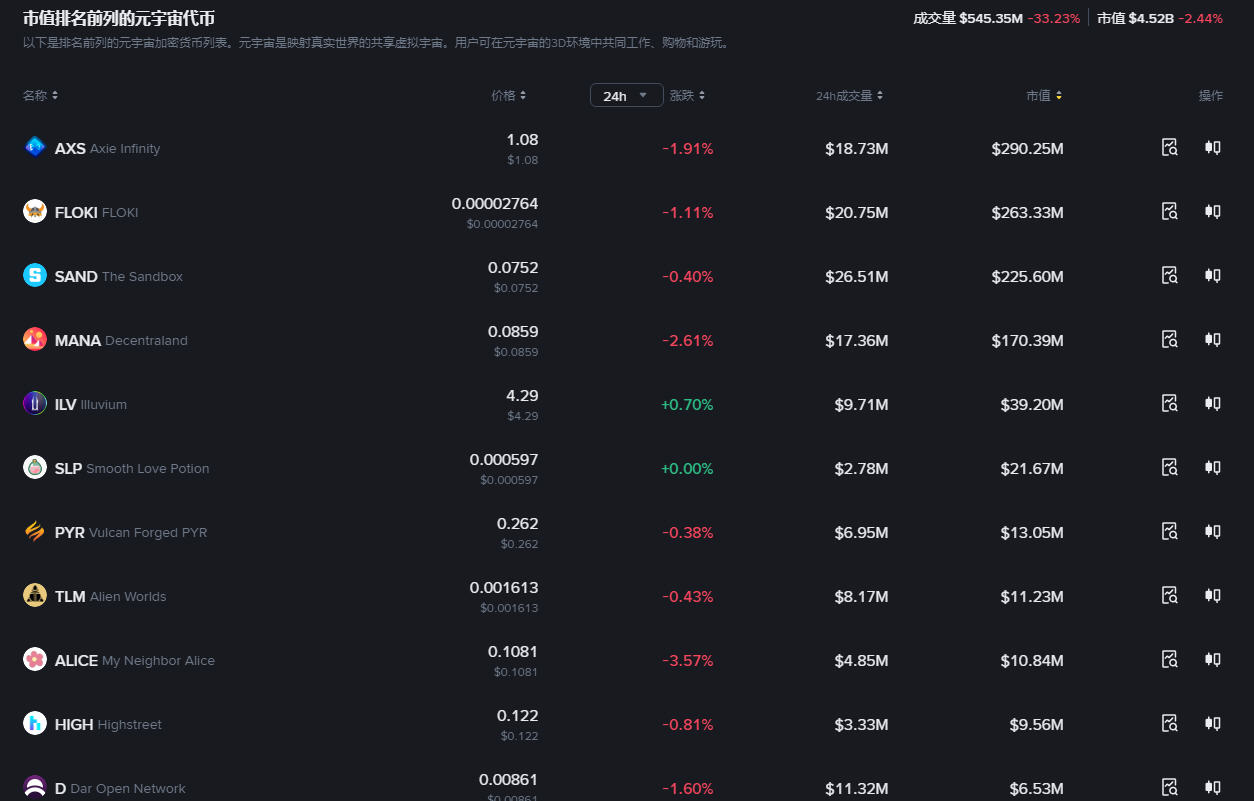Open details icon for MANA row
Image resolution: width=1254 pixels, height=801 pixels.
click(x=1170, y=339)
